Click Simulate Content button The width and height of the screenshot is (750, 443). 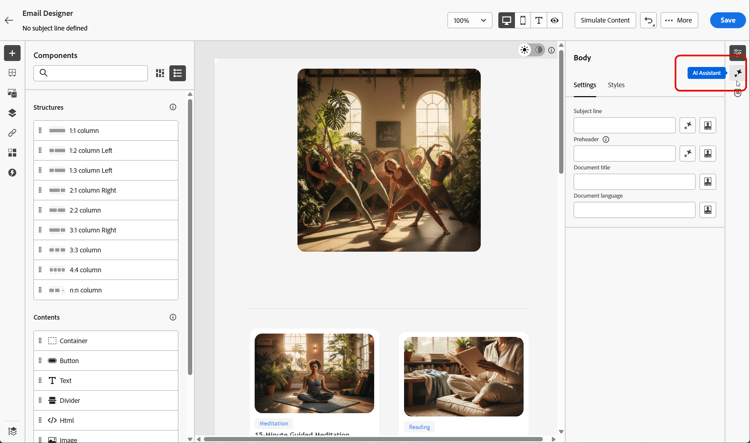(605, 21)
